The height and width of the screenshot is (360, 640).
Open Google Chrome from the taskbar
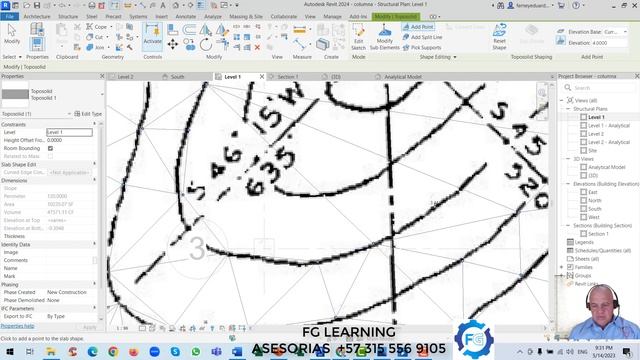coord(113,351)
